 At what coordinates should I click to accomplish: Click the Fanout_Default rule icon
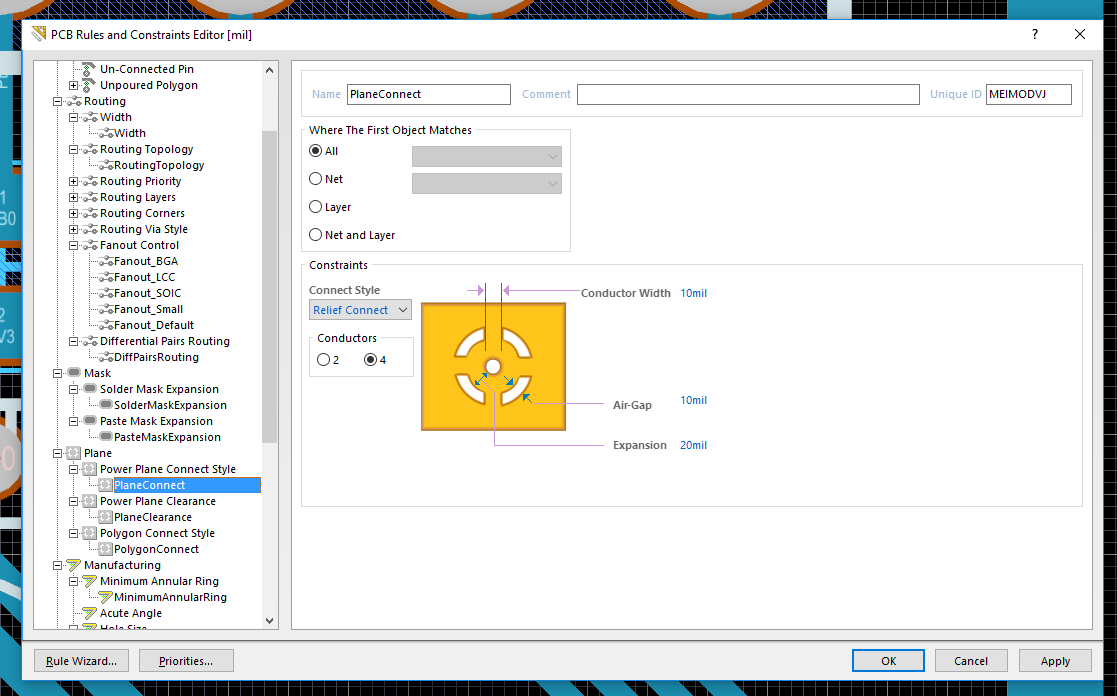106,325
